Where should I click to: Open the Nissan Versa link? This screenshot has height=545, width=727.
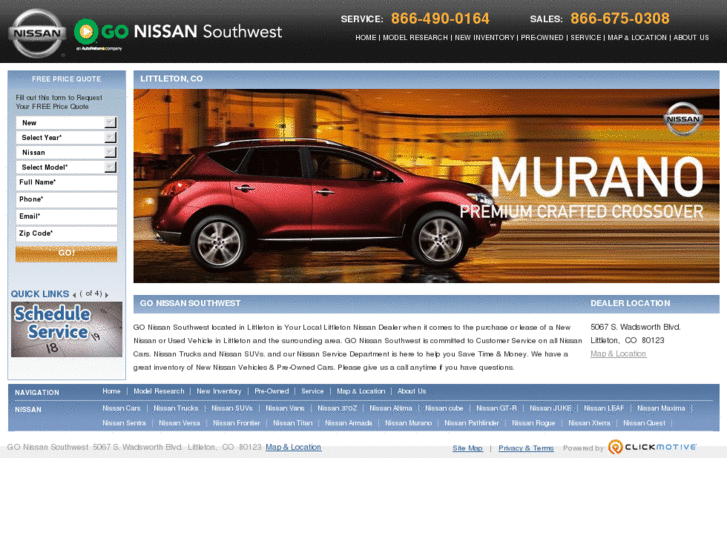179,423
